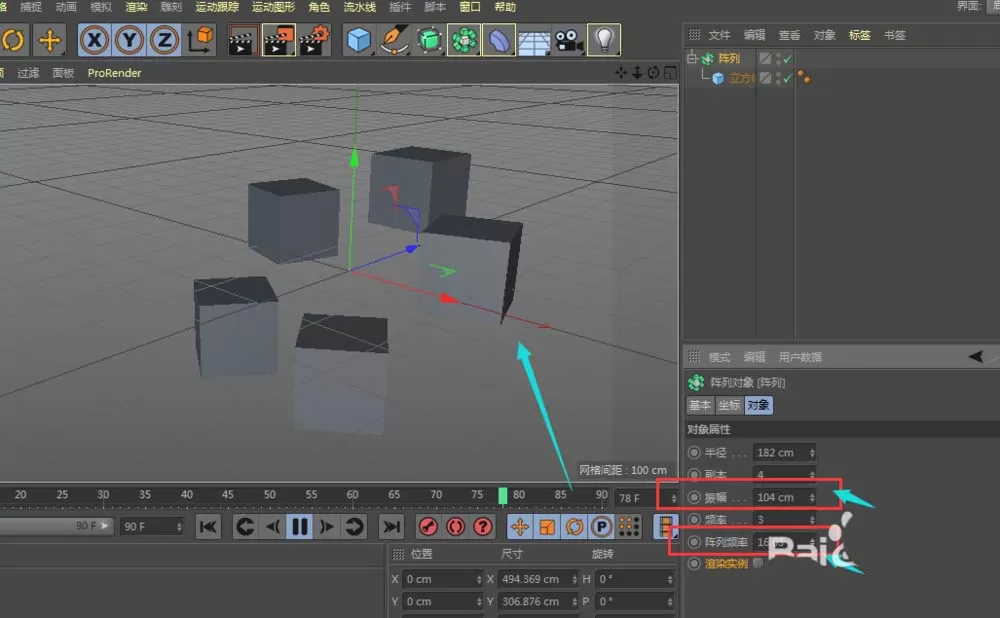Switch to the 对象 tab
The height and width of the screenshot is (618, 1000).
click(x=758, y=406)
